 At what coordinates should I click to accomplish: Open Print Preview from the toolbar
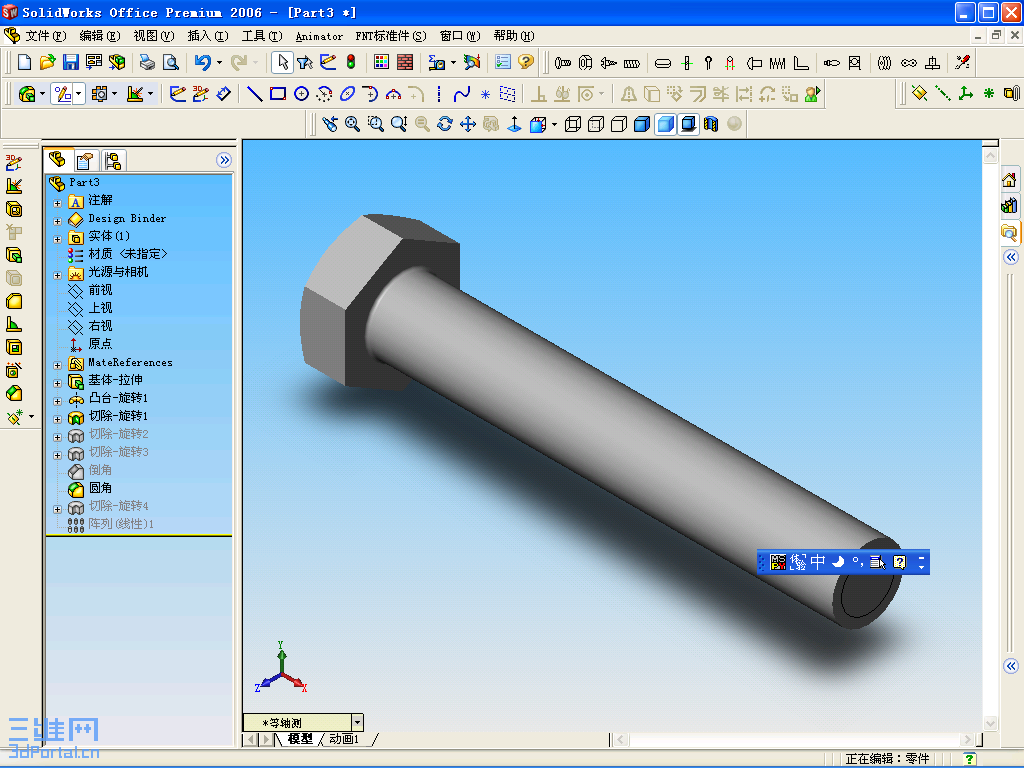pyautogui.click(x=170, y=62)
